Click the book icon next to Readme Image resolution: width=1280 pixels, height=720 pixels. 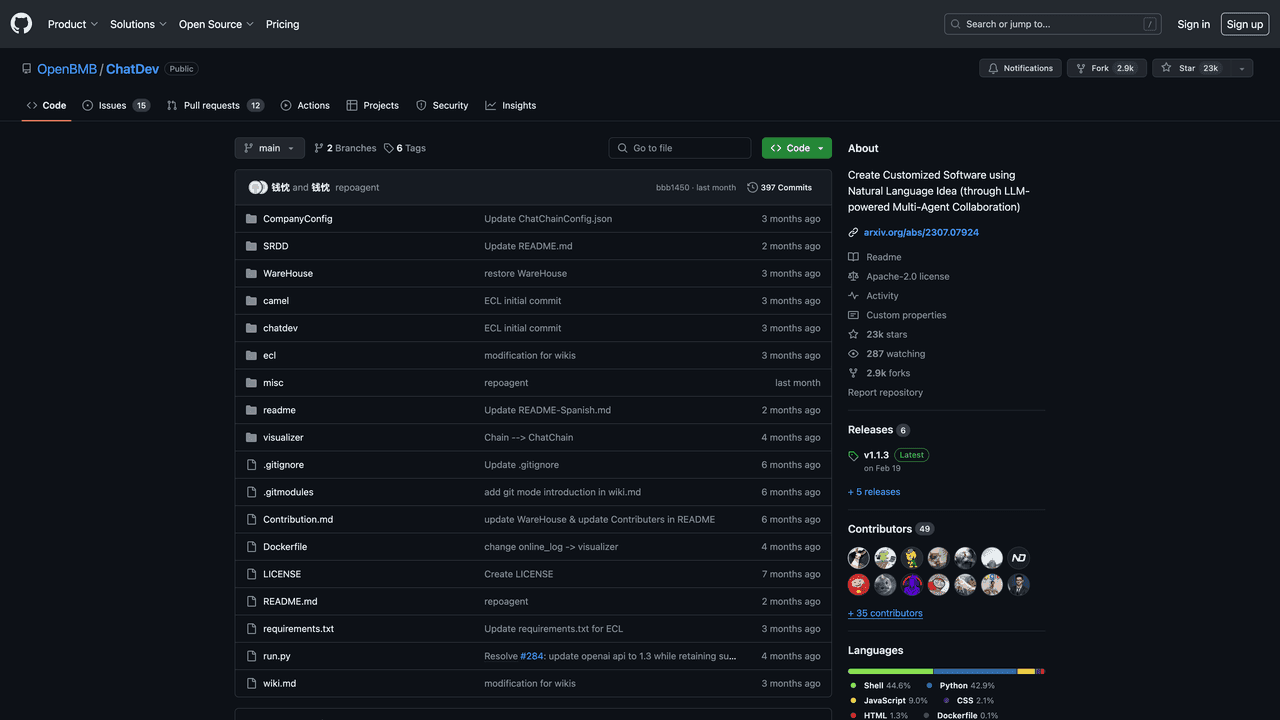[x=853, y=257]
